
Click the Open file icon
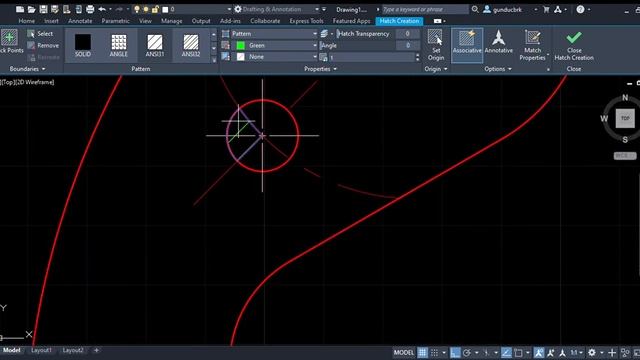31,9
